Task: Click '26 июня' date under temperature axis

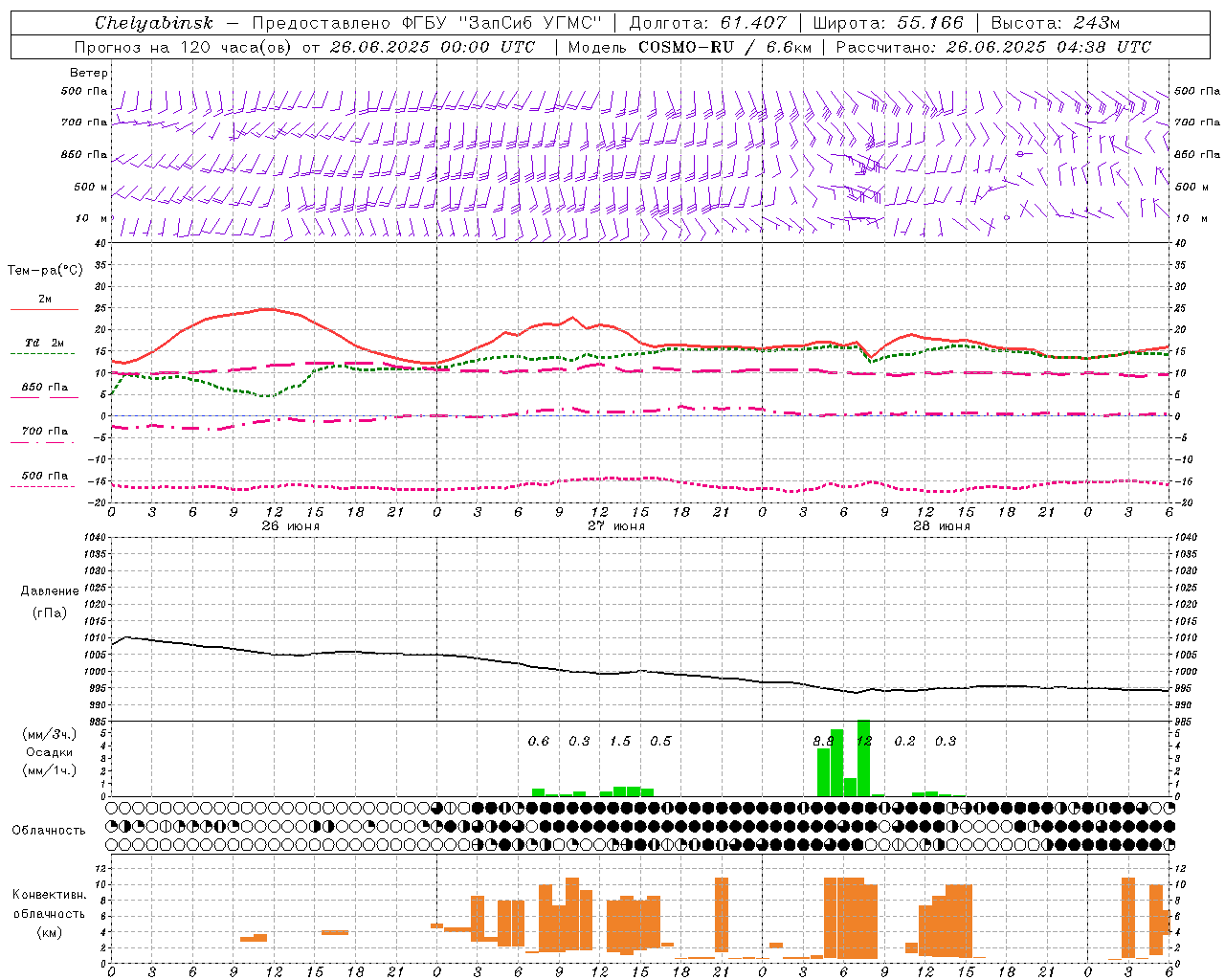Action: point(291,526)
